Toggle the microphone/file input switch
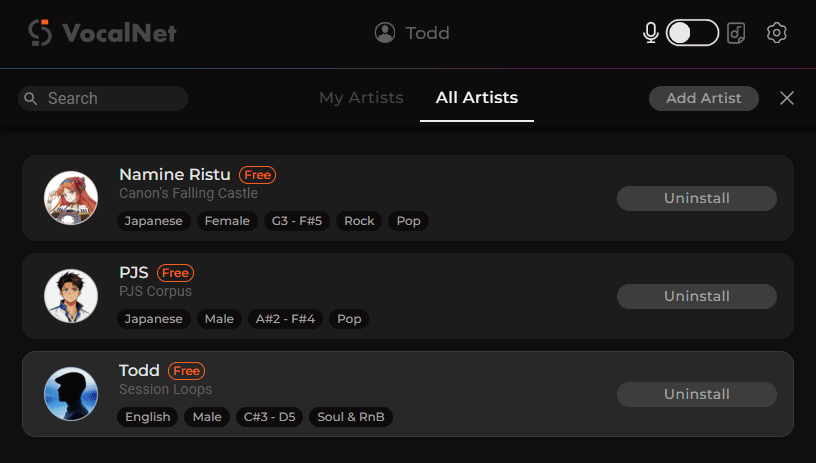 click(693, 33)
